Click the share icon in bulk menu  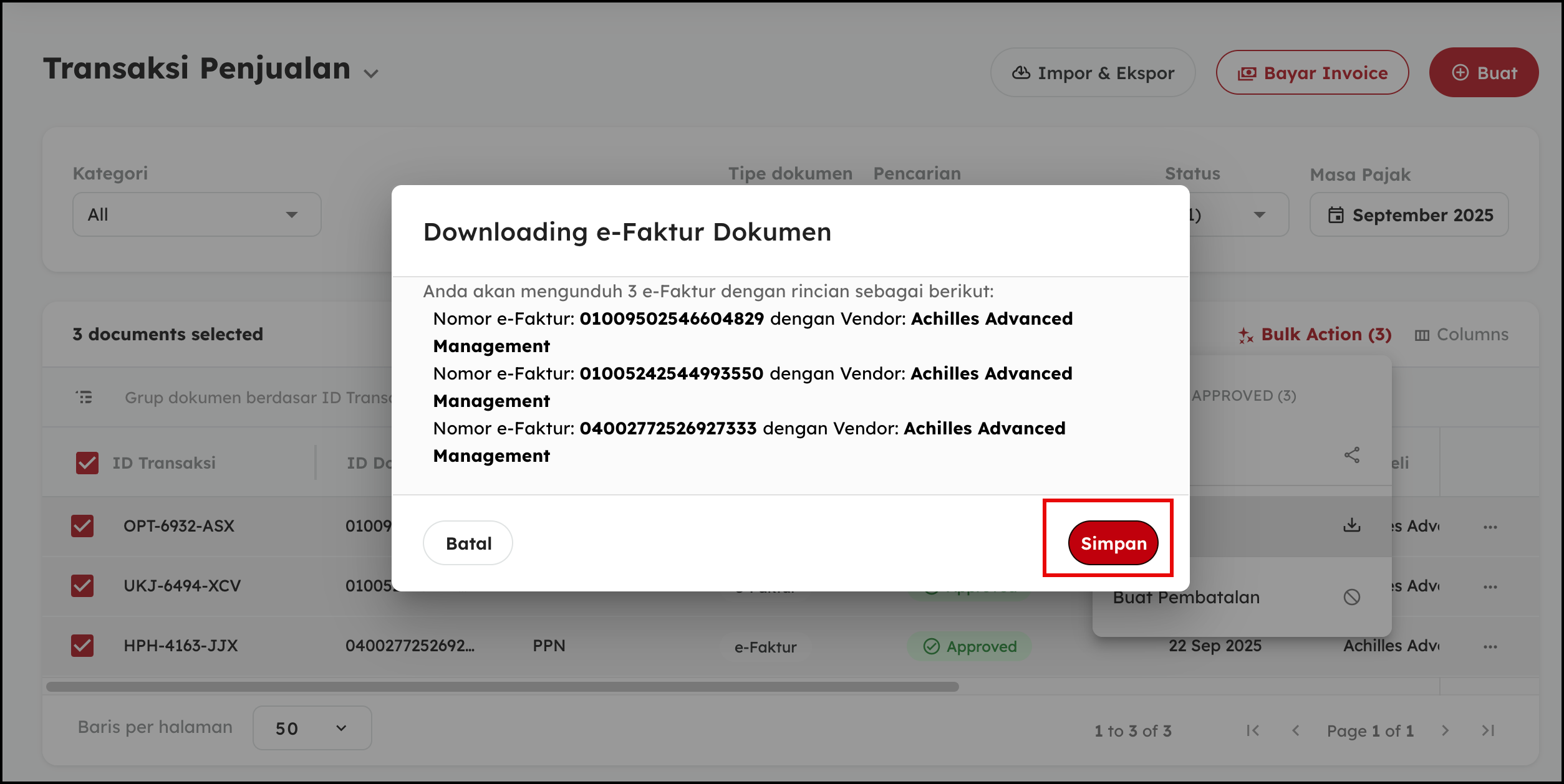coord(1351,455)
